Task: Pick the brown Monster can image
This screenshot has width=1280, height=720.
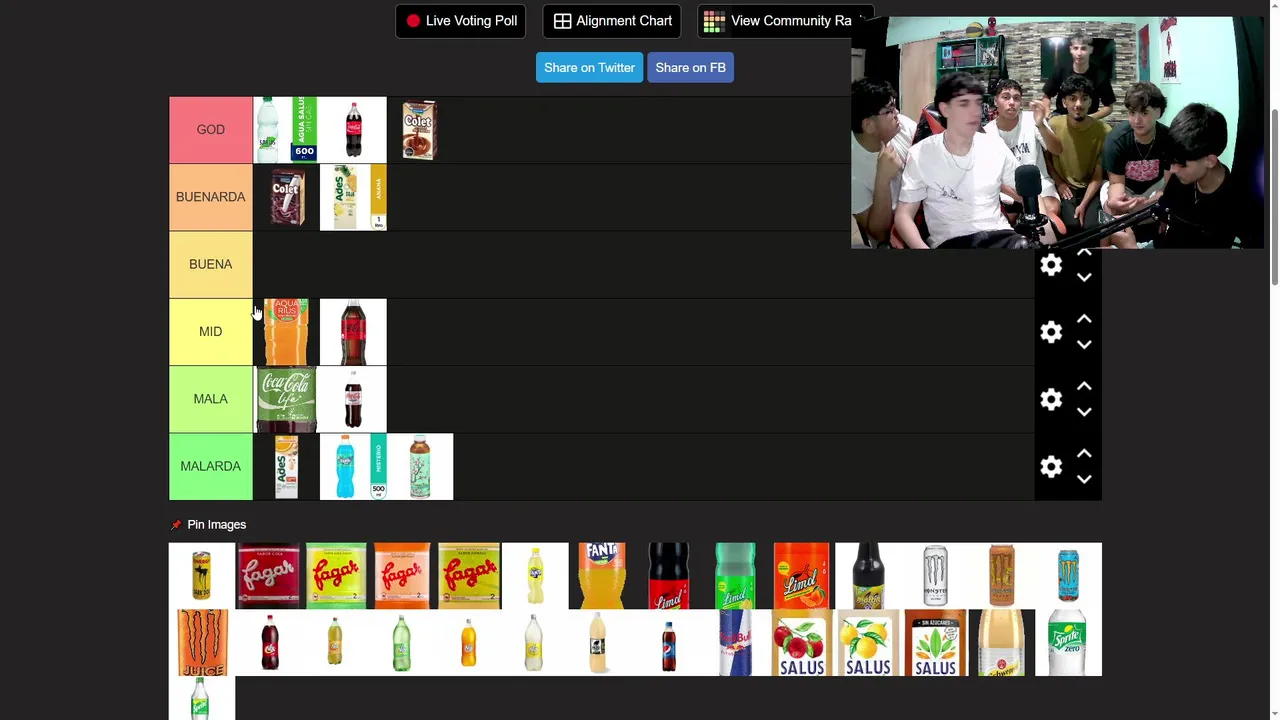Action: [x=1002, y=576]
